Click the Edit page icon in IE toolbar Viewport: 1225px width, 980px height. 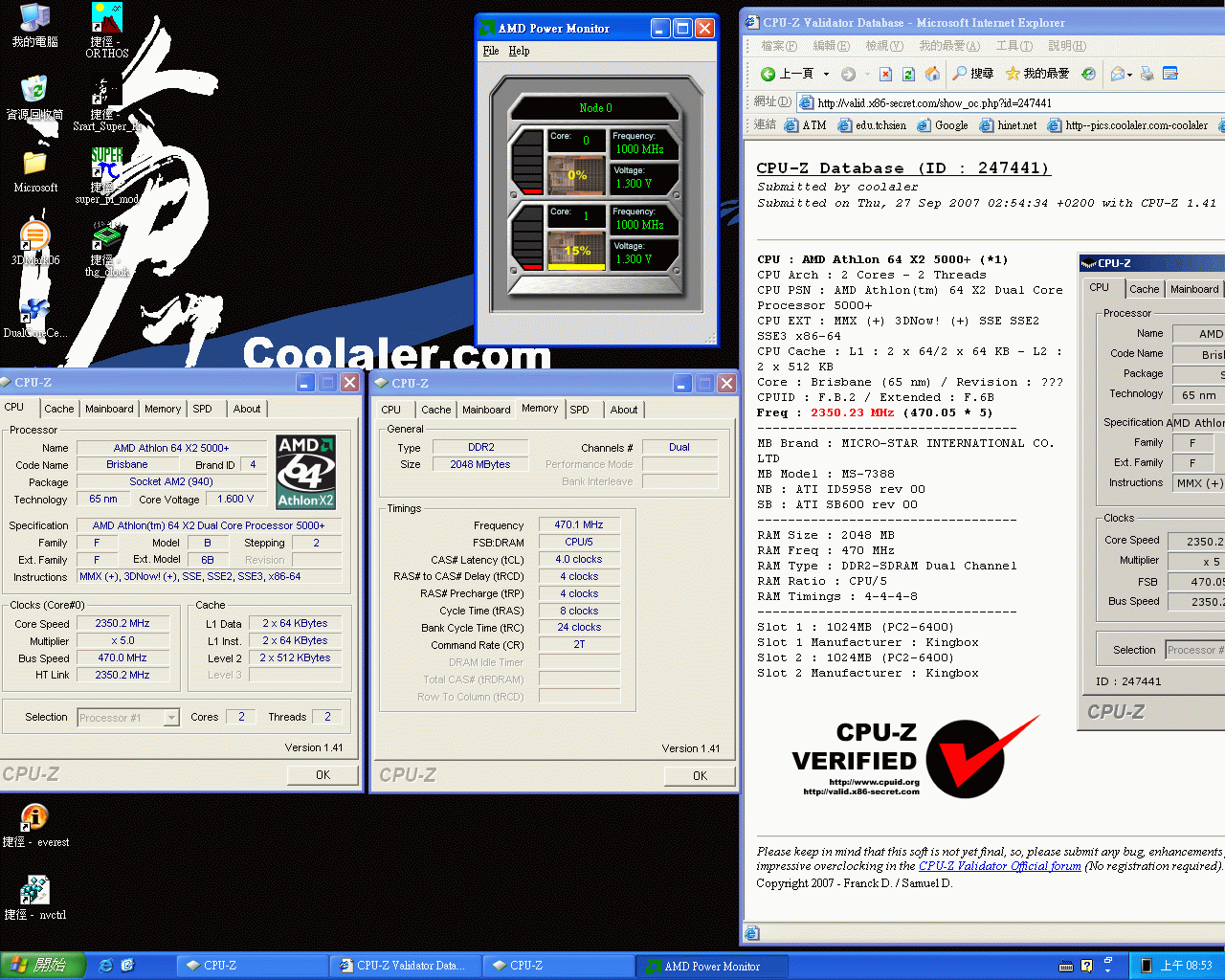coord(1169,74)
